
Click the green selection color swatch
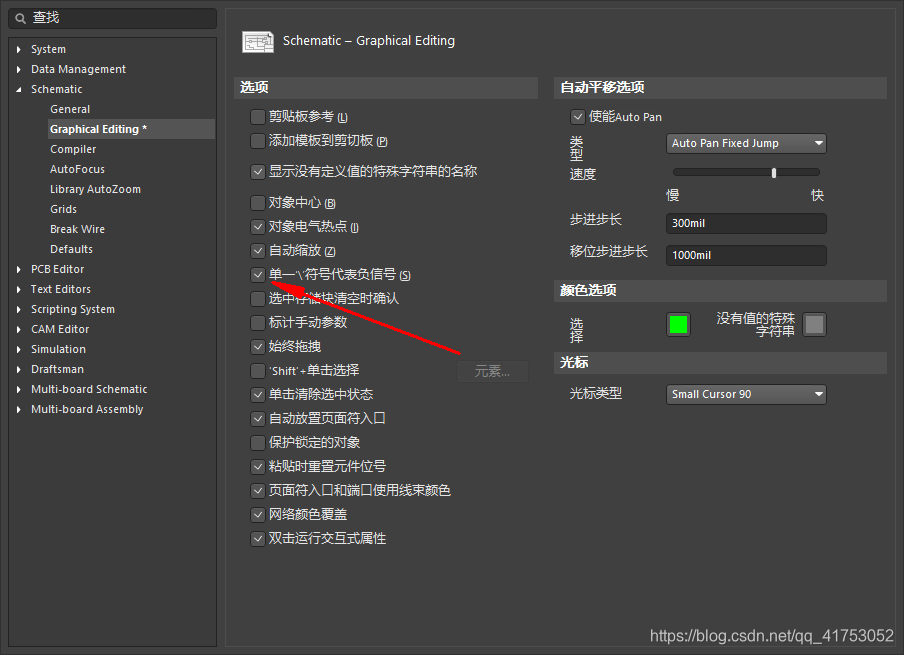click(678, 325)
